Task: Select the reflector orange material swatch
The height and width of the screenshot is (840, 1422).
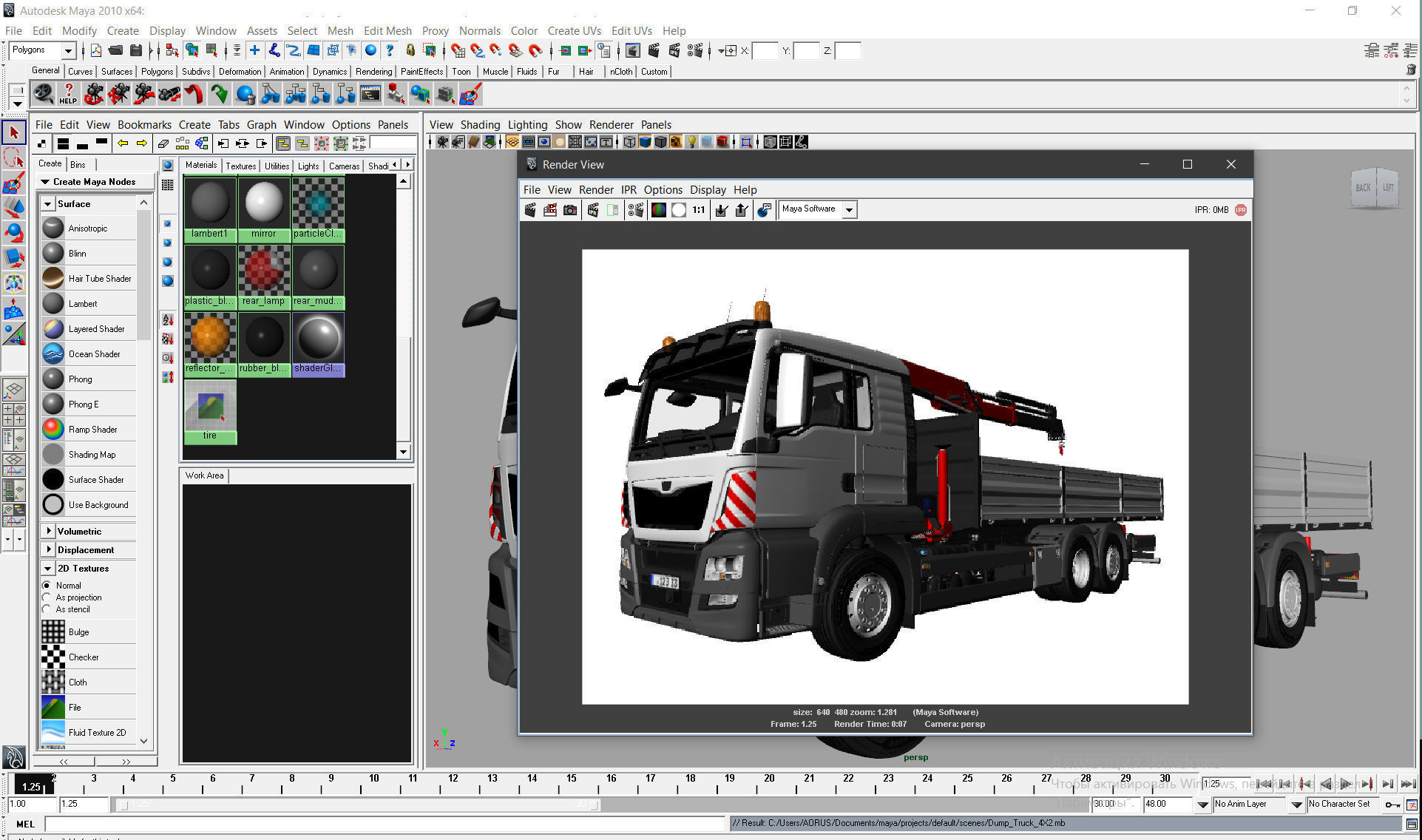Action: coord(210,343)
